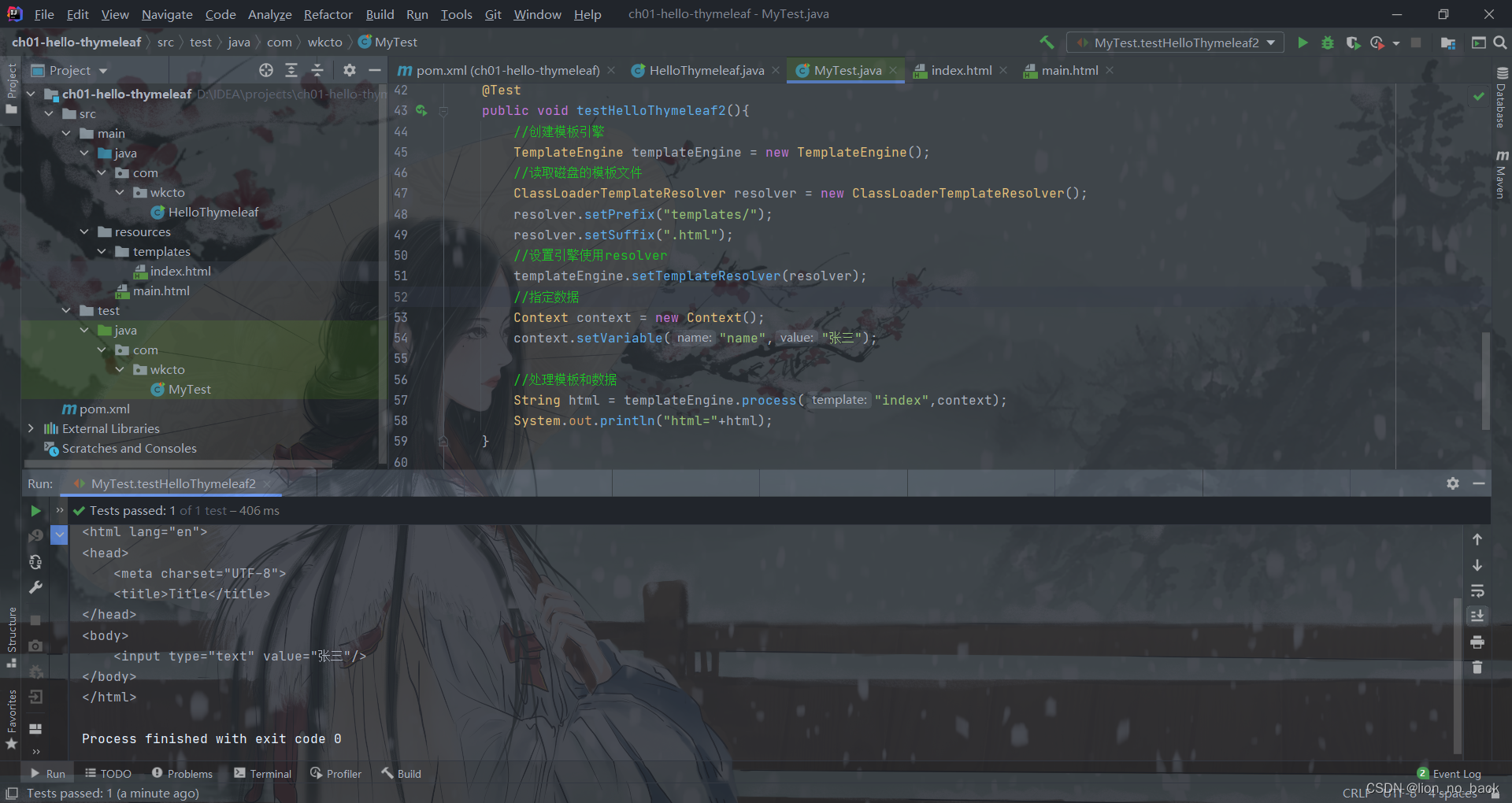Toggle Favorites tool window
Image resolution: width=1512 pixels, height=803 pixels.
click(x=11, y=720)
